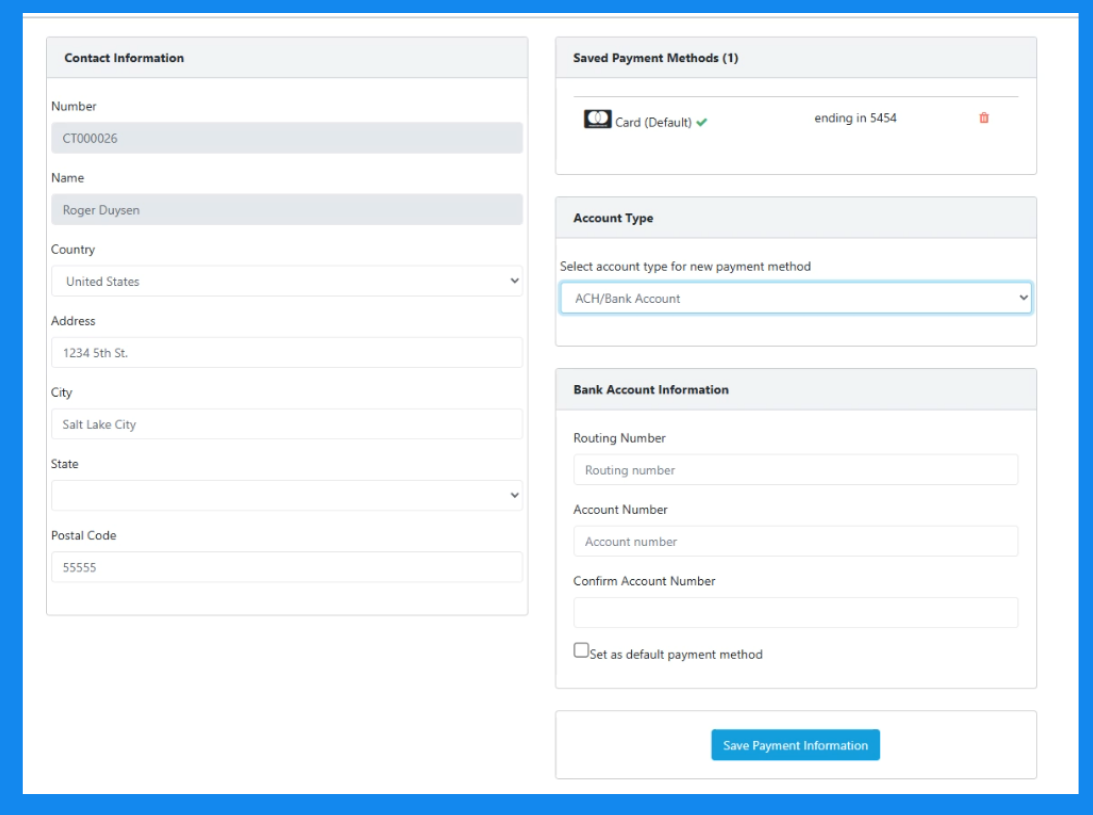Click the Contact Information panel header
This screenshot has width=1093, height=815.
pos(124,58)
